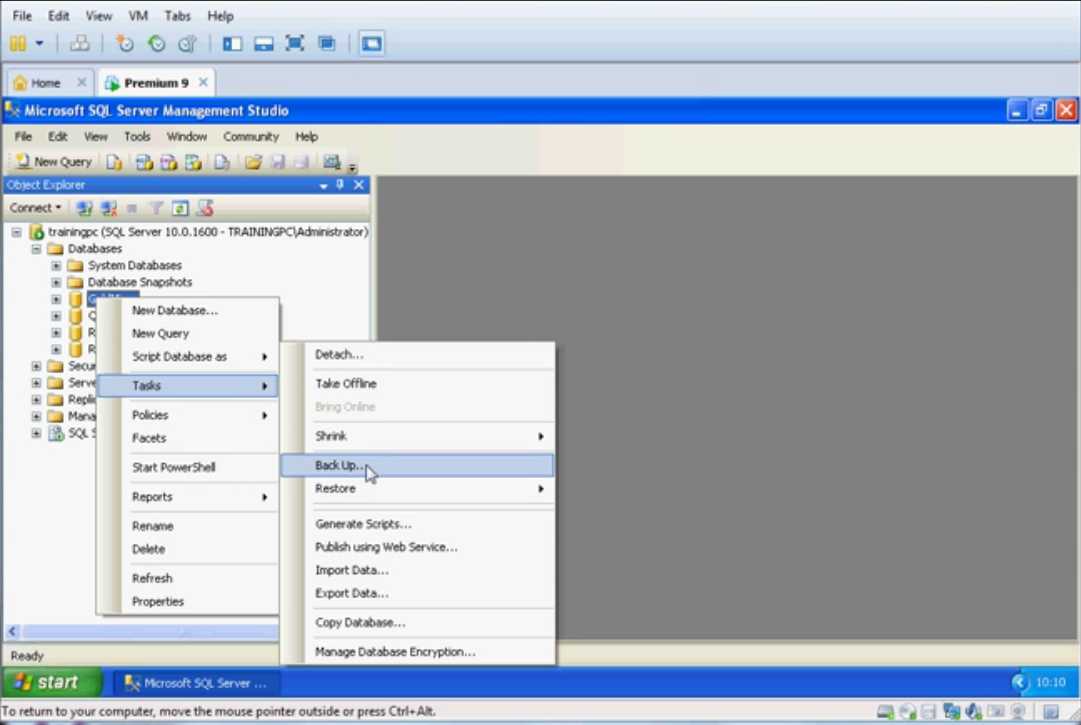Viewport: 1081px width, 725px height.
Task: Click the Analysis Services DMX Query icon
Action: click(169, 162)
